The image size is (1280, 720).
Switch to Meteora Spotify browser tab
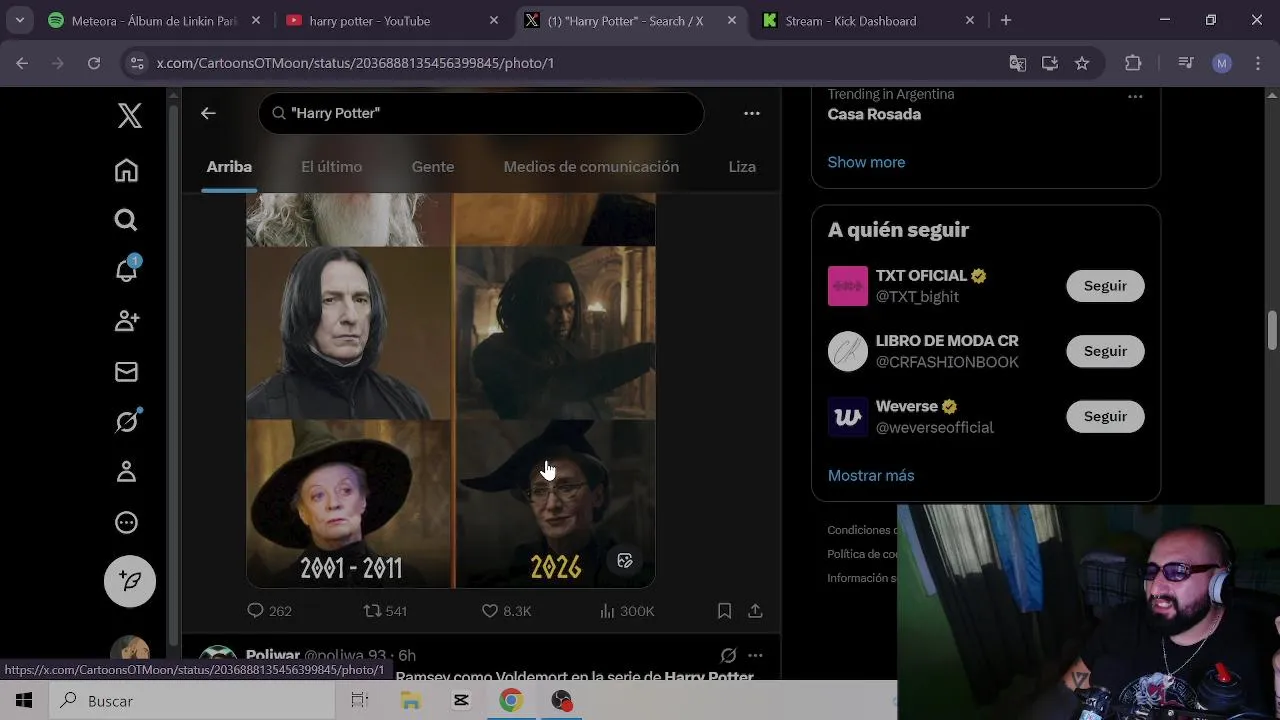[x=154, y=20]
